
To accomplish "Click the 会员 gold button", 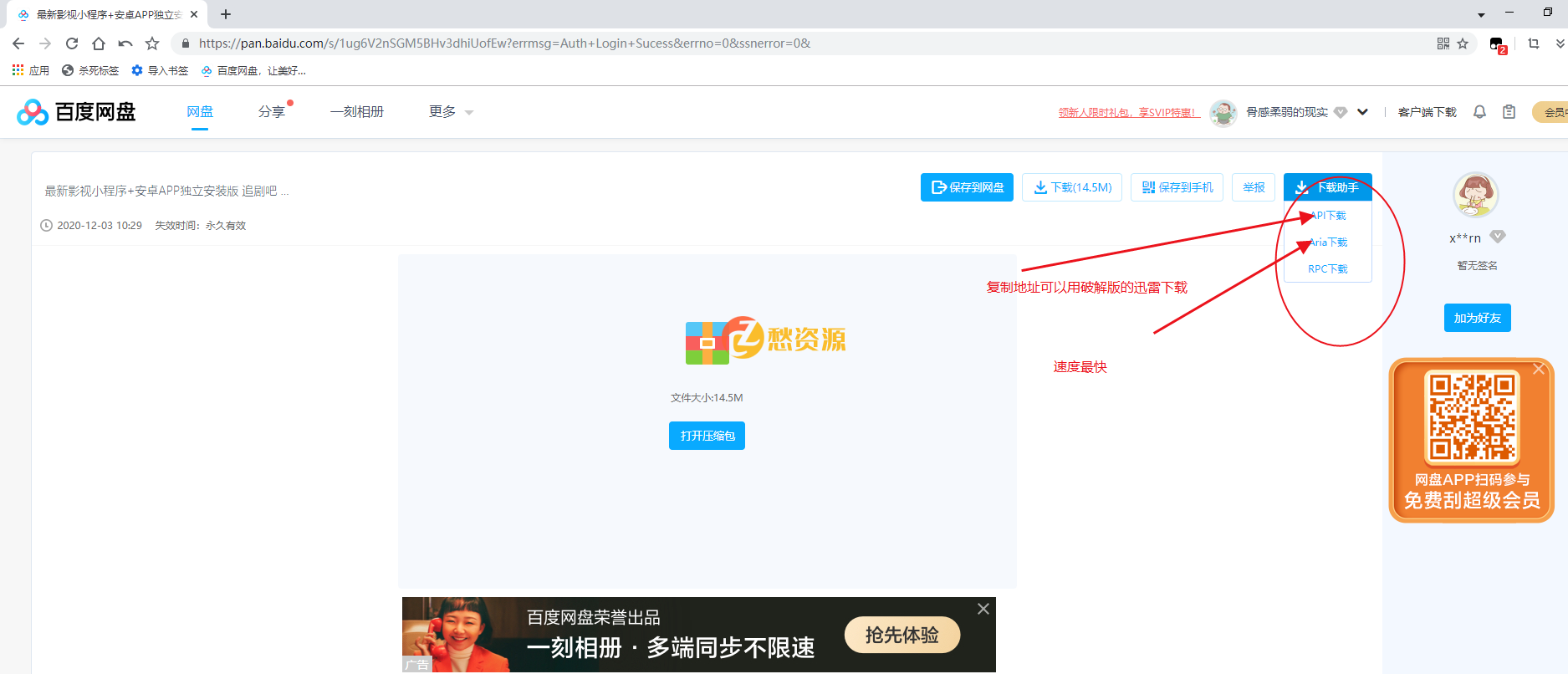I will 1550,112.
